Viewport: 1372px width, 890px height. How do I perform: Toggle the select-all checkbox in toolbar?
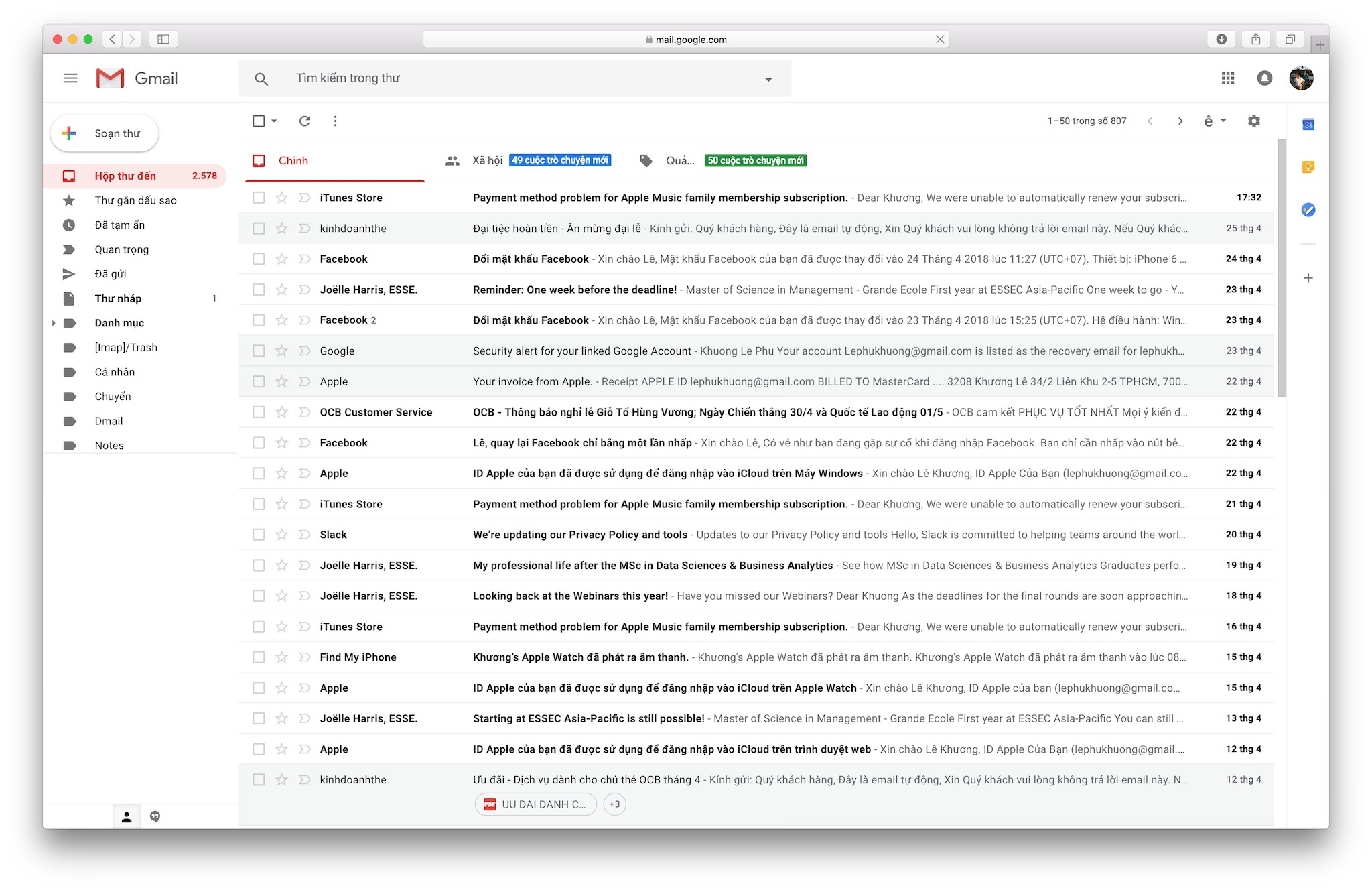pos(259,121)
